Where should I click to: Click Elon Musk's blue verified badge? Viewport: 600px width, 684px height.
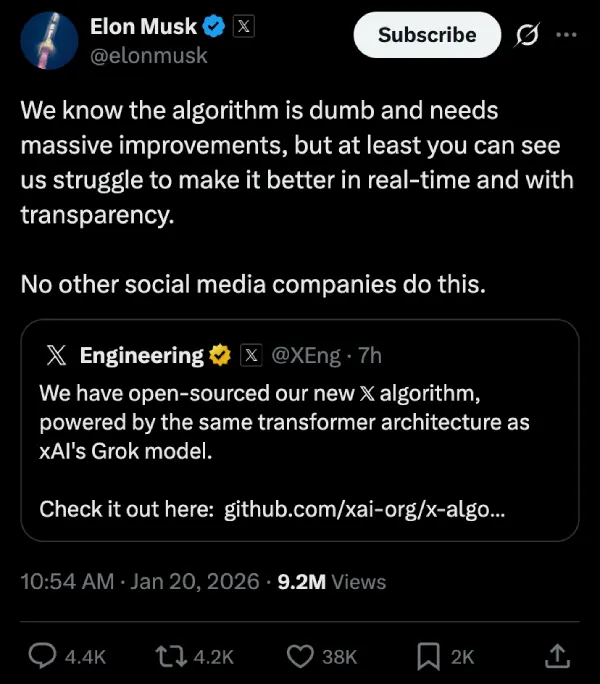point(215,26)
